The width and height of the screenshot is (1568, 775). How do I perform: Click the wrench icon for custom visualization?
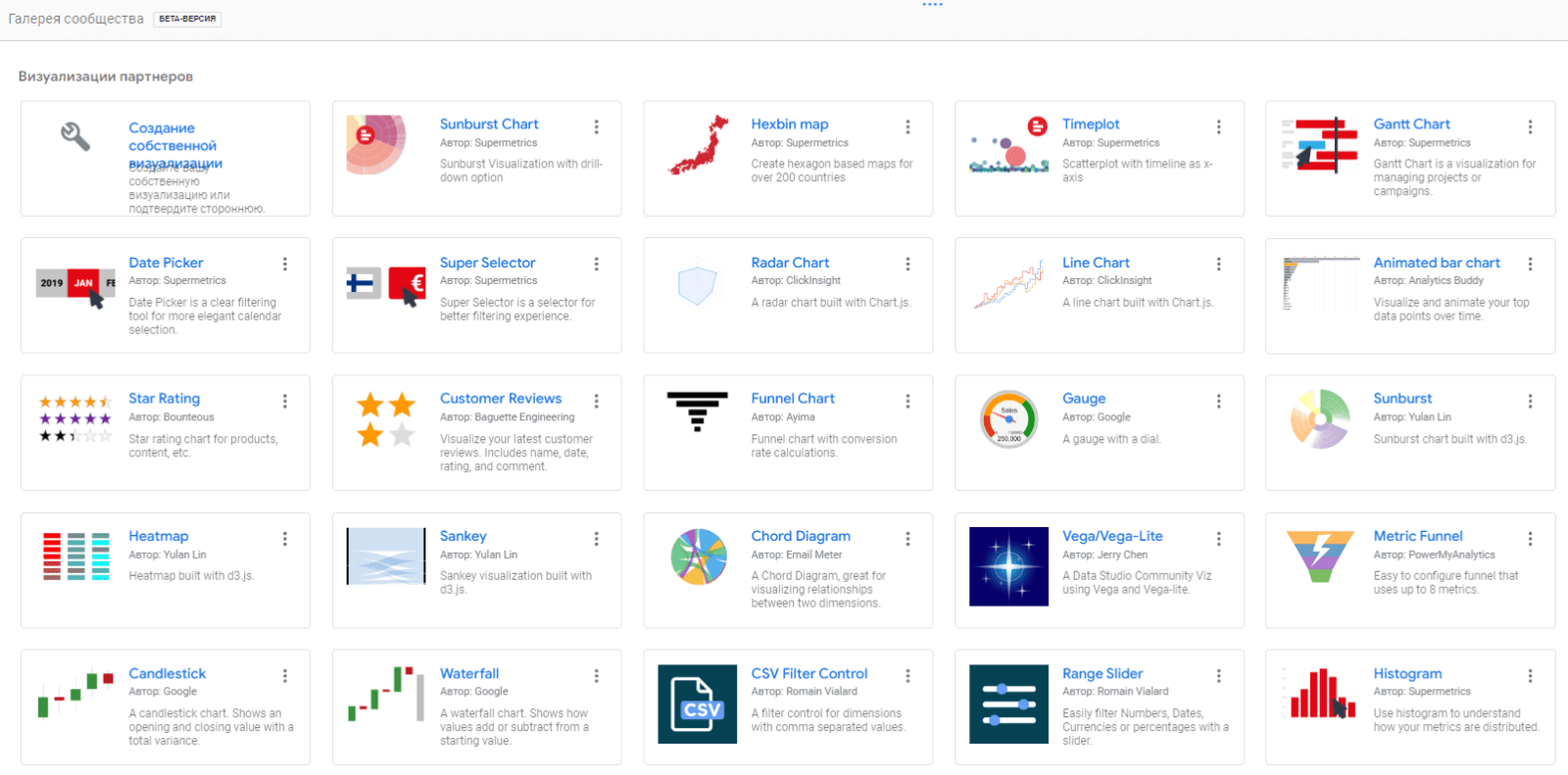(75, 136)
